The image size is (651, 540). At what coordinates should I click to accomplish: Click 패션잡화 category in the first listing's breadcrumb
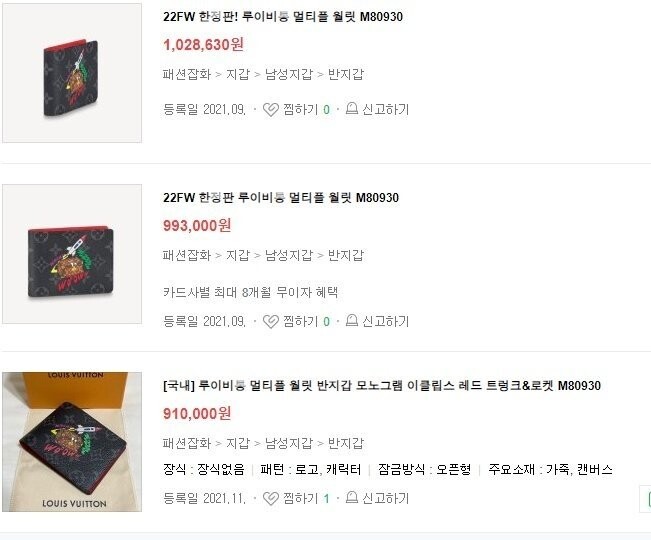[x=187, y=74]
